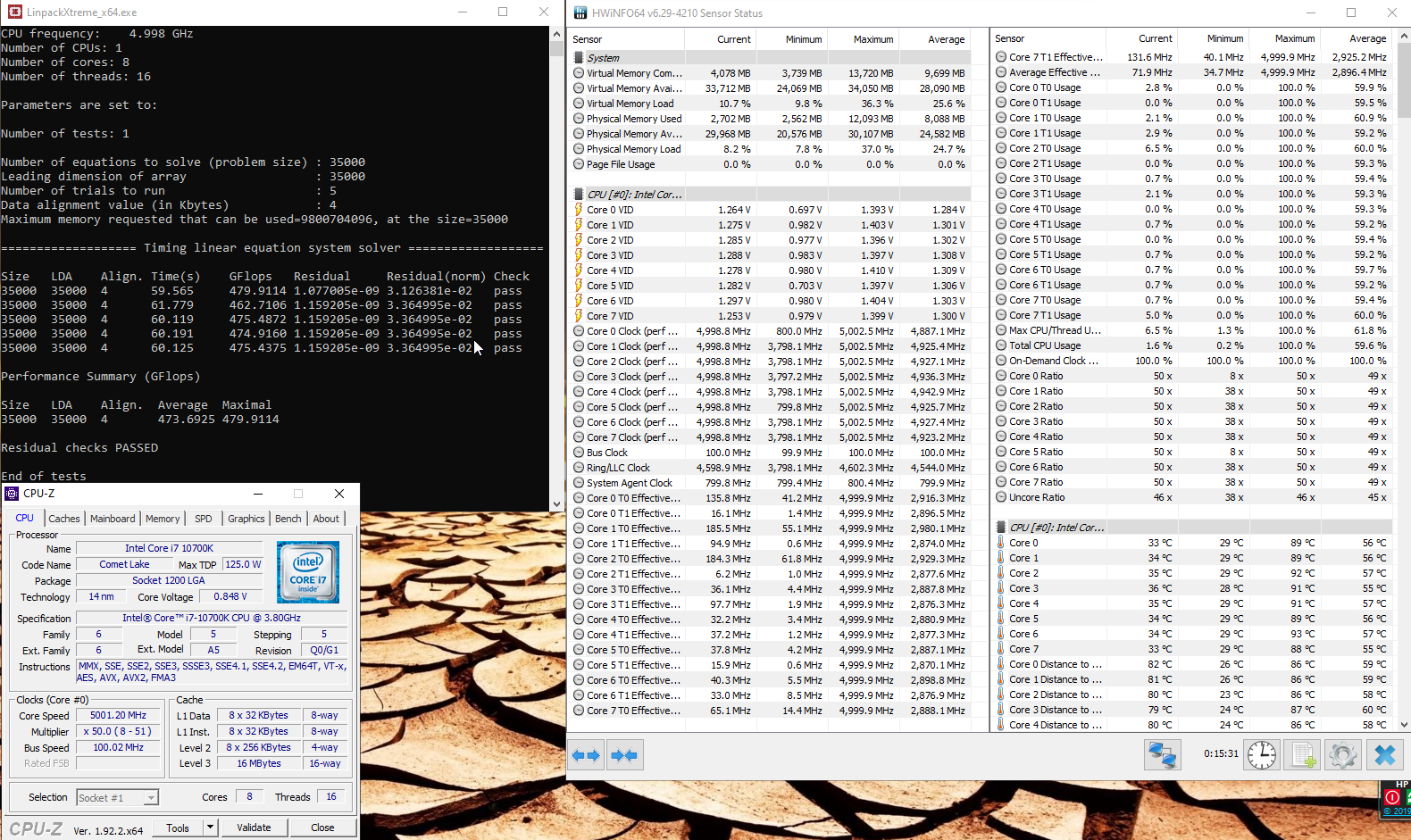Open the About tab in CPU-Z
Image resolution: width=1411 pixels, height=840 pixels.
pos(326,519)
